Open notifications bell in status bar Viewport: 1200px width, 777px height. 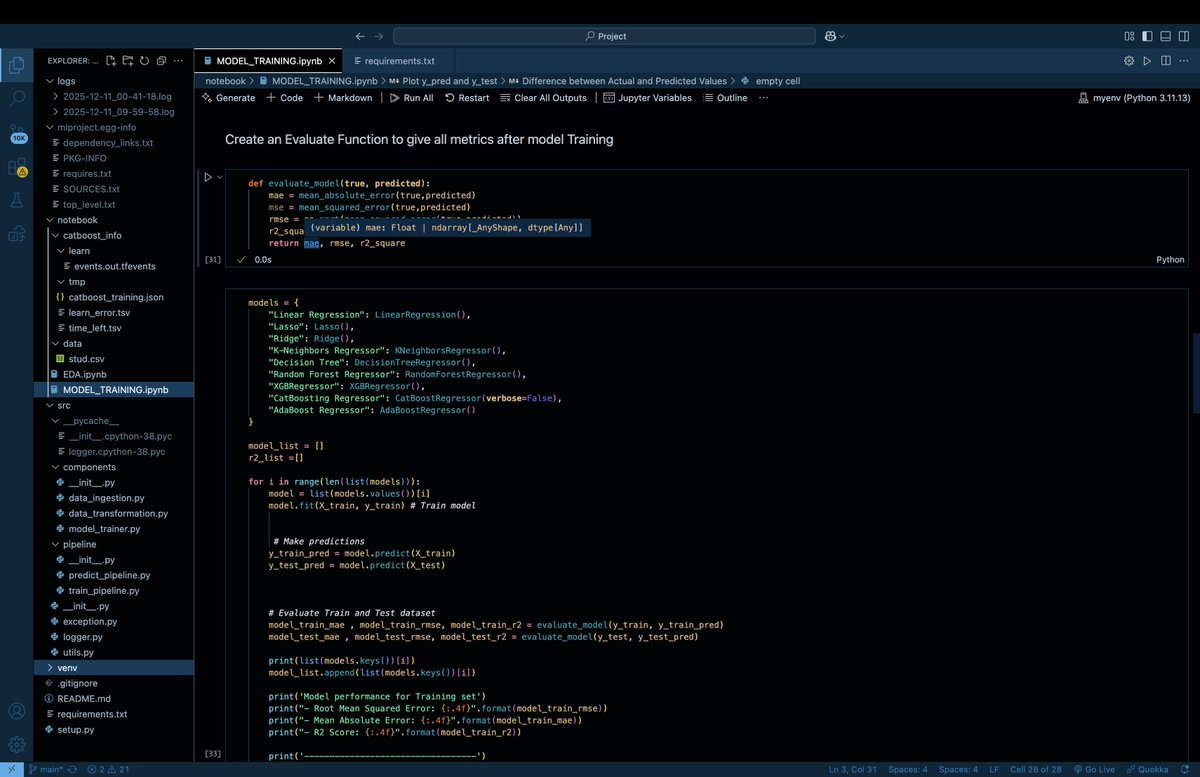[x=1184, y=769]
